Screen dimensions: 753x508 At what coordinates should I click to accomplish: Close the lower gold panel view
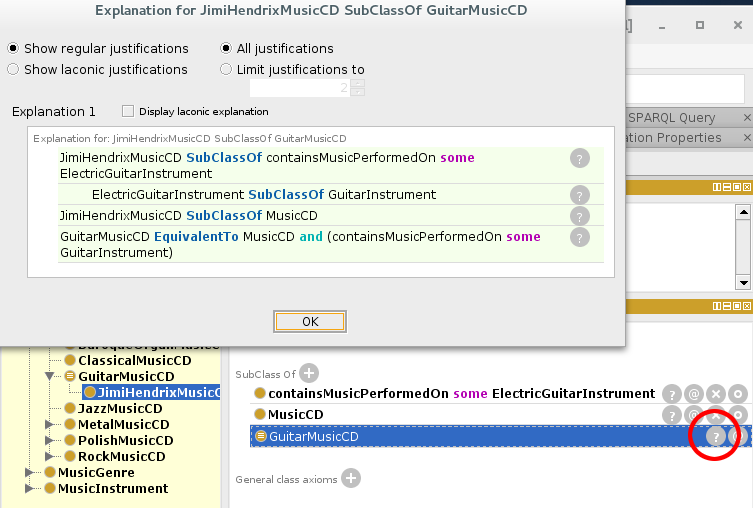click(x=747, y=306)
